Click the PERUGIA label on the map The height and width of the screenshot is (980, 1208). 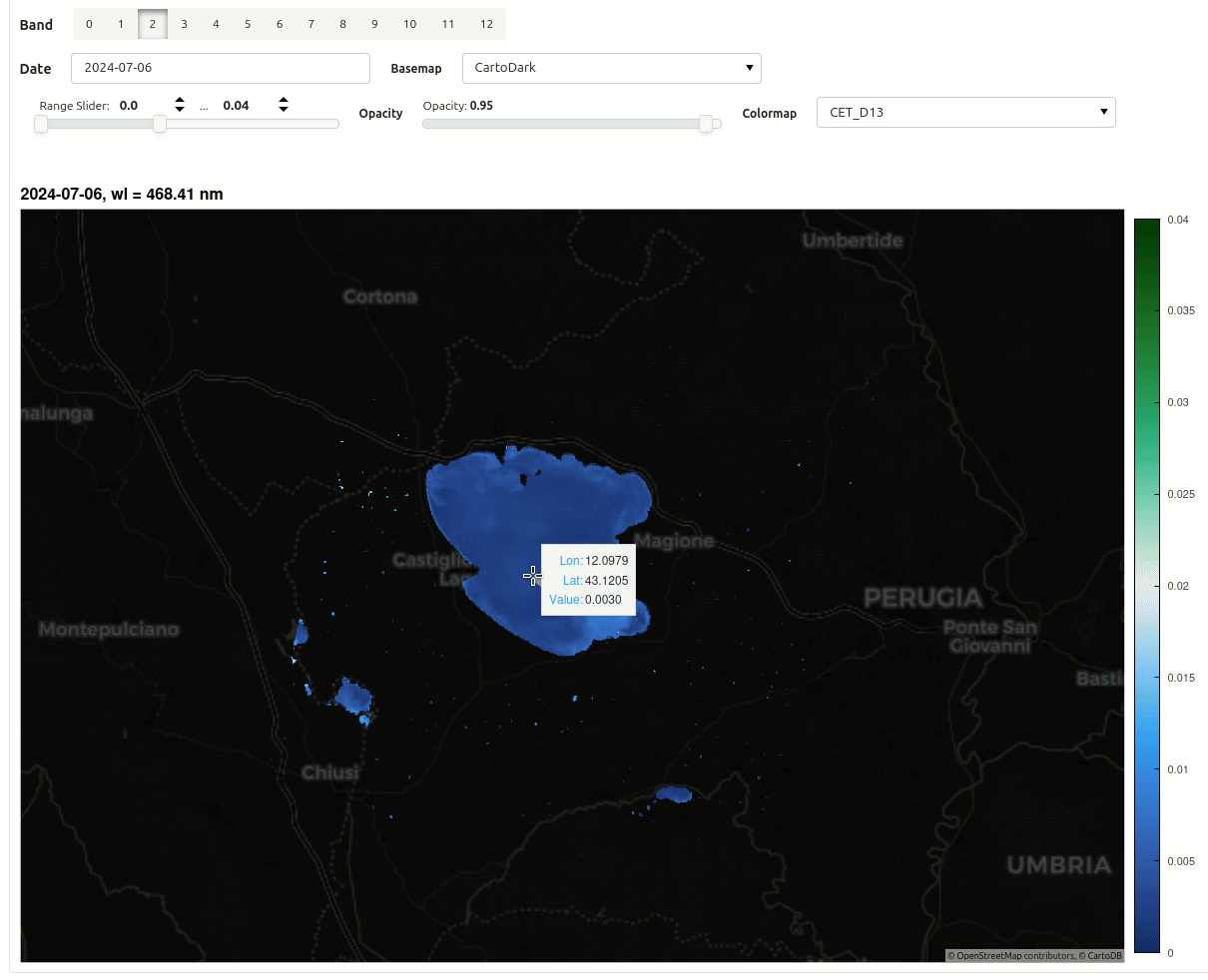click(923, 598)
